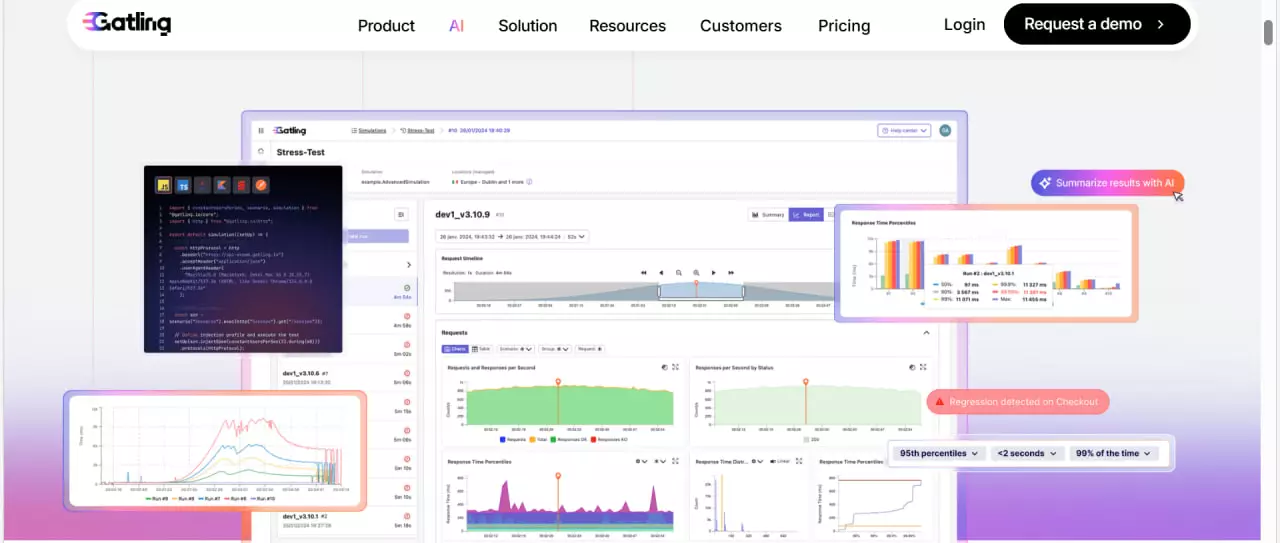Expand Response Time Percentiles area chart fullscreen
The image size is (1280, 543).
click(x=676, y=461)
